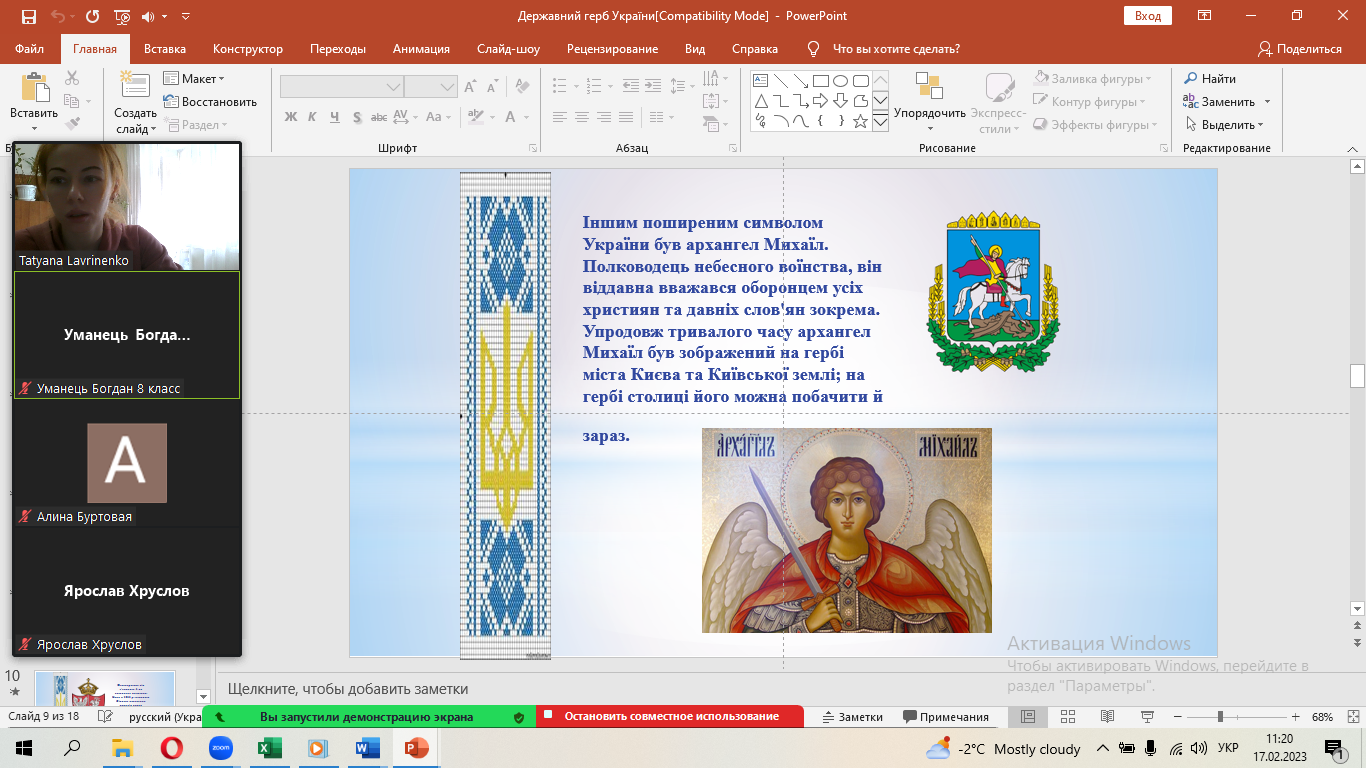1366x768 pixels.
Task: Start slideshow from status bar icon
Action: (x=1146, y=717)
